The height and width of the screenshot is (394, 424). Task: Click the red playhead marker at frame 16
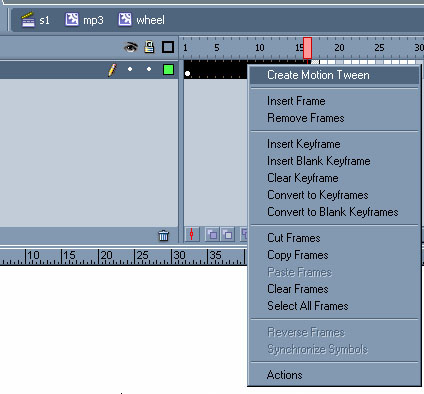[x=307, y=48]
